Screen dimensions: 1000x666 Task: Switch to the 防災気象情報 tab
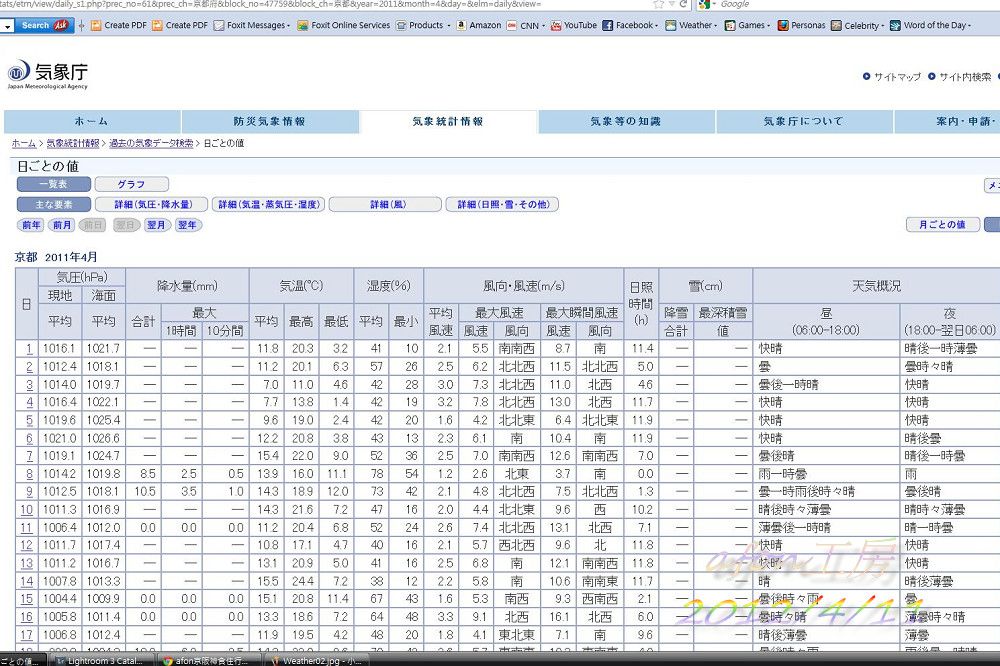pos(269,121)
